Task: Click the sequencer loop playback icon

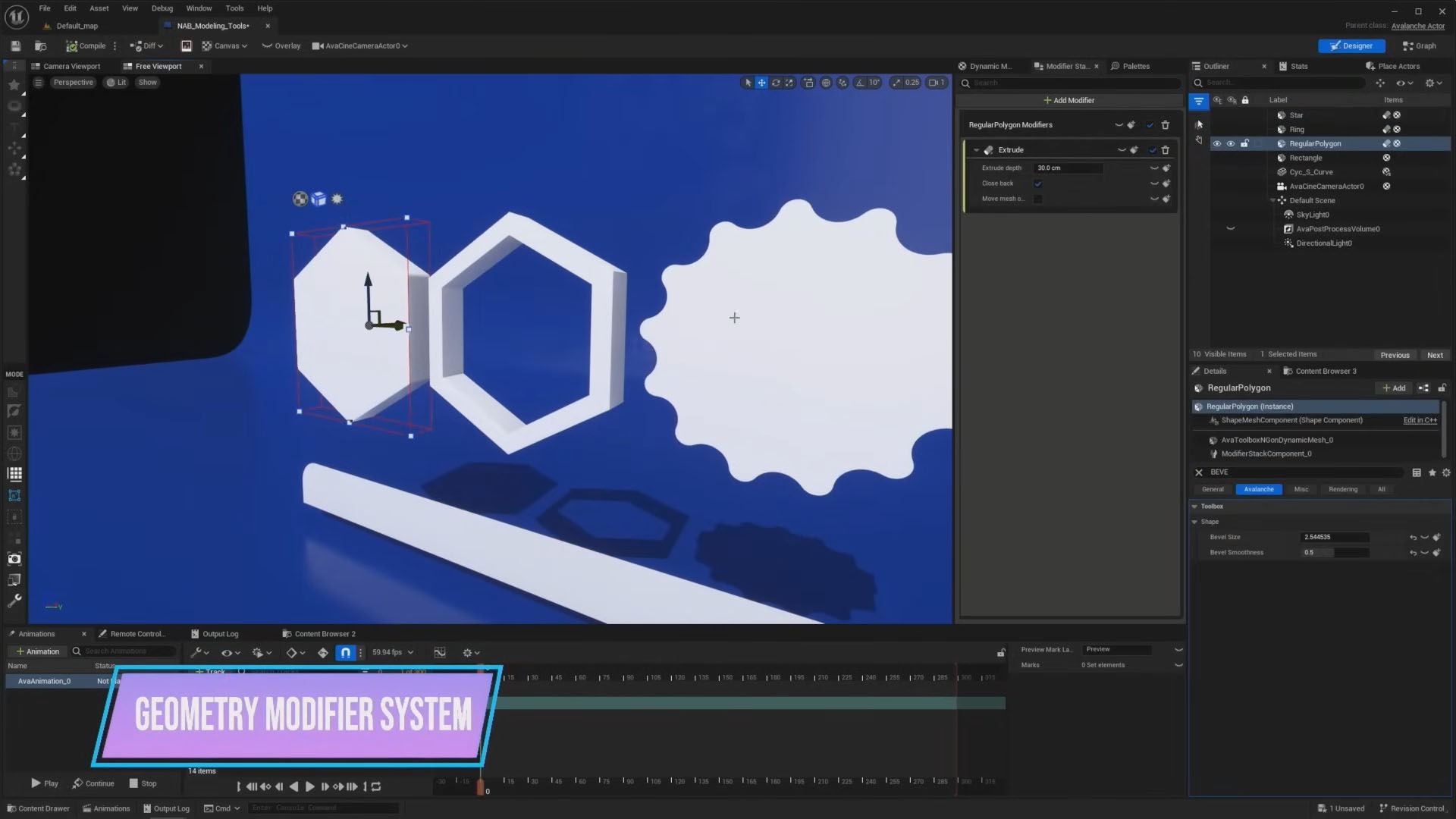Action: pyautogui.click(x=376, y=786)
